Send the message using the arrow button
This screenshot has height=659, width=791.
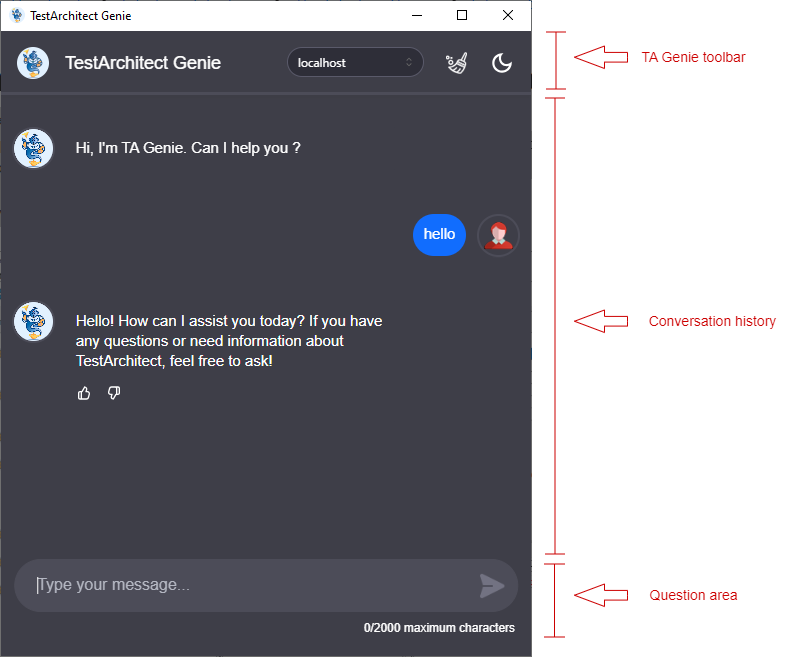click(492, 586)
